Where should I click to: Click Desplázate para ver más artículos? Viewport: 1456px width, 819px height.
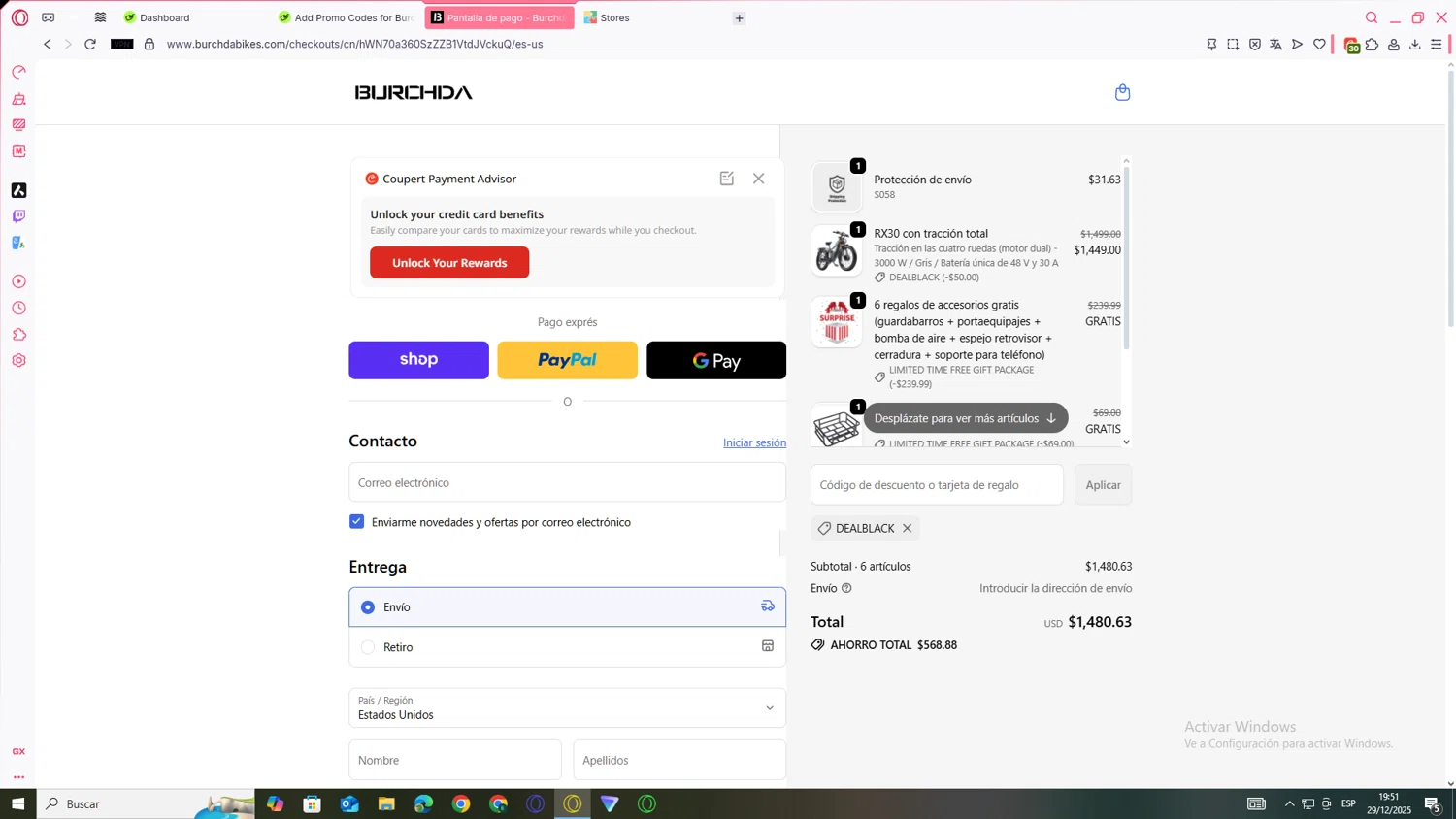(966, 418)
